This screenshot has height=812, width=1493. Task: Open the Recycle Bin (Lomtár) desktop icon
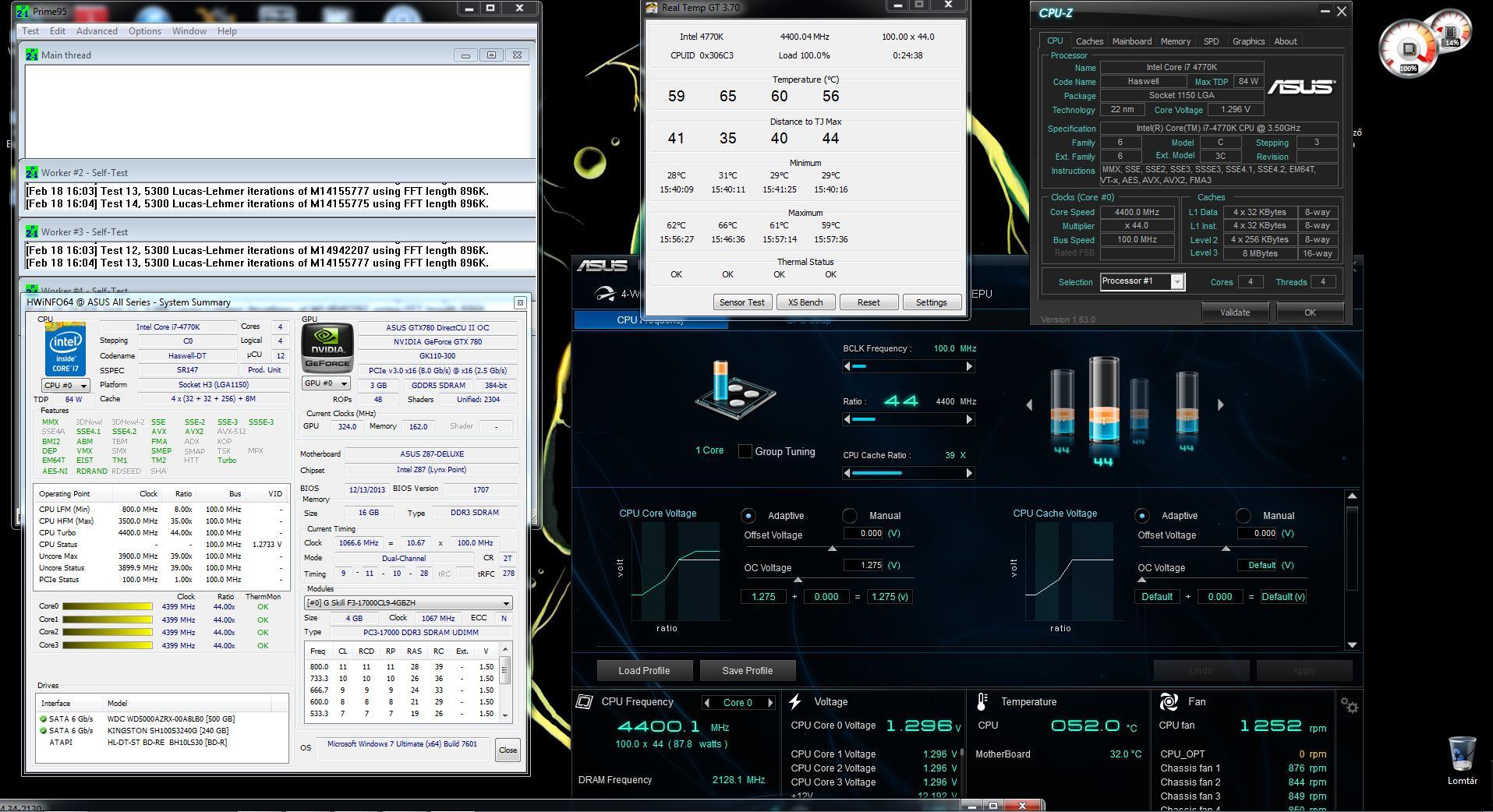click(1462, 761)
